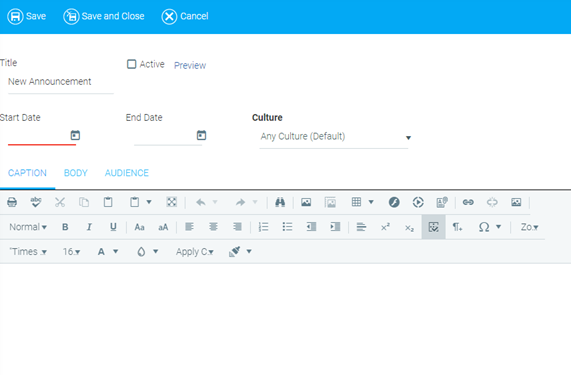Toggle Bold formatting

(x=65, y=227)
